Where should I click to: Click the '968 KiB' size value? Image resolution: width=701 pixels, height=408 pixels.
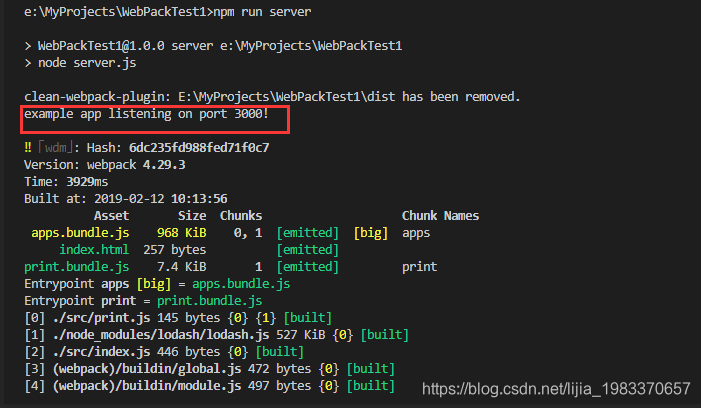click(x=182, y=233)
